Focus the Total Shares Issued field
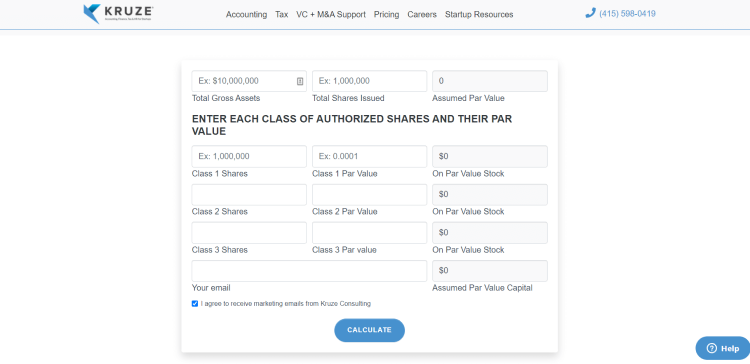The width and height of the screenshot is (750, 364). pos(369,81)
